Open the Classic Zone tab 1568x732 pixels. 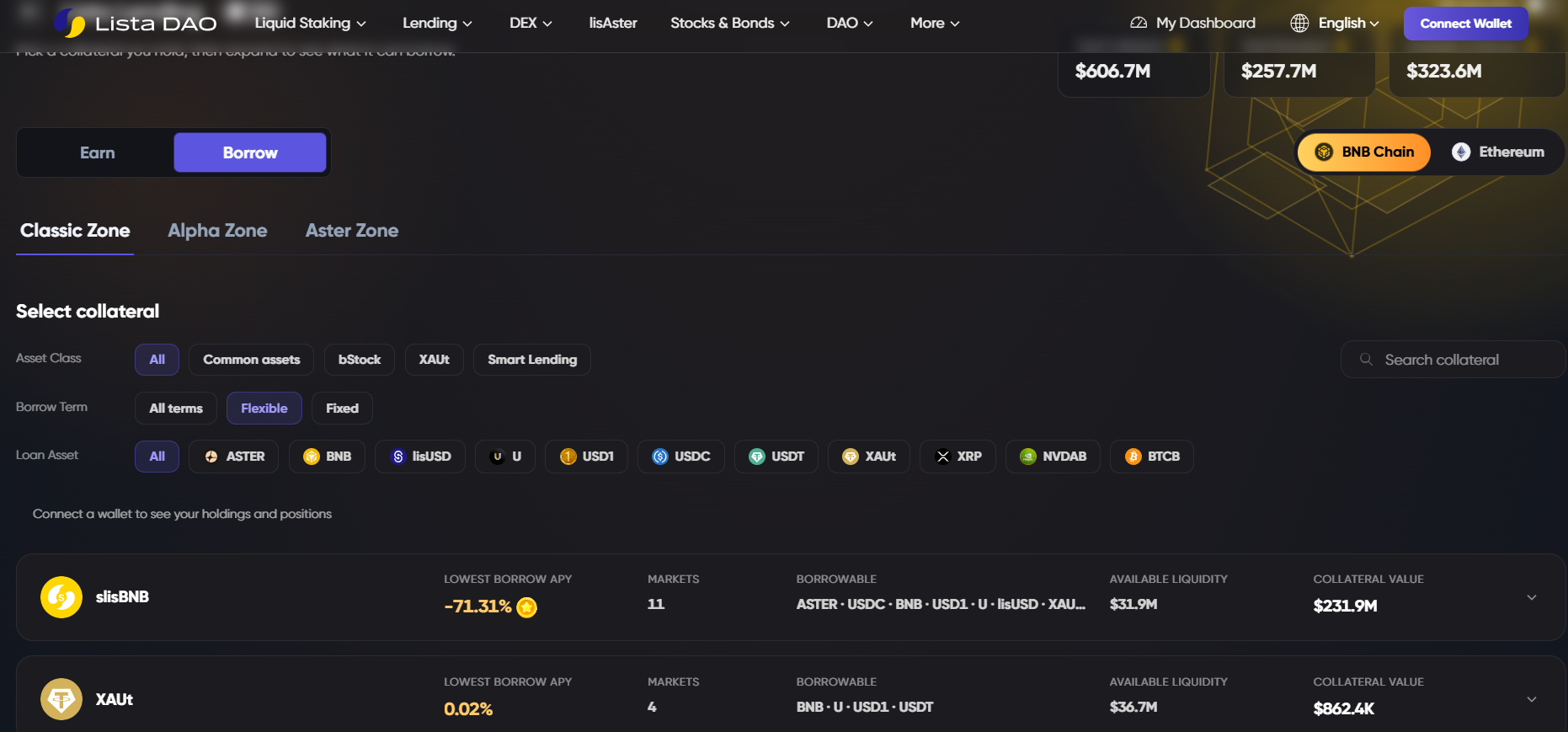75,231
